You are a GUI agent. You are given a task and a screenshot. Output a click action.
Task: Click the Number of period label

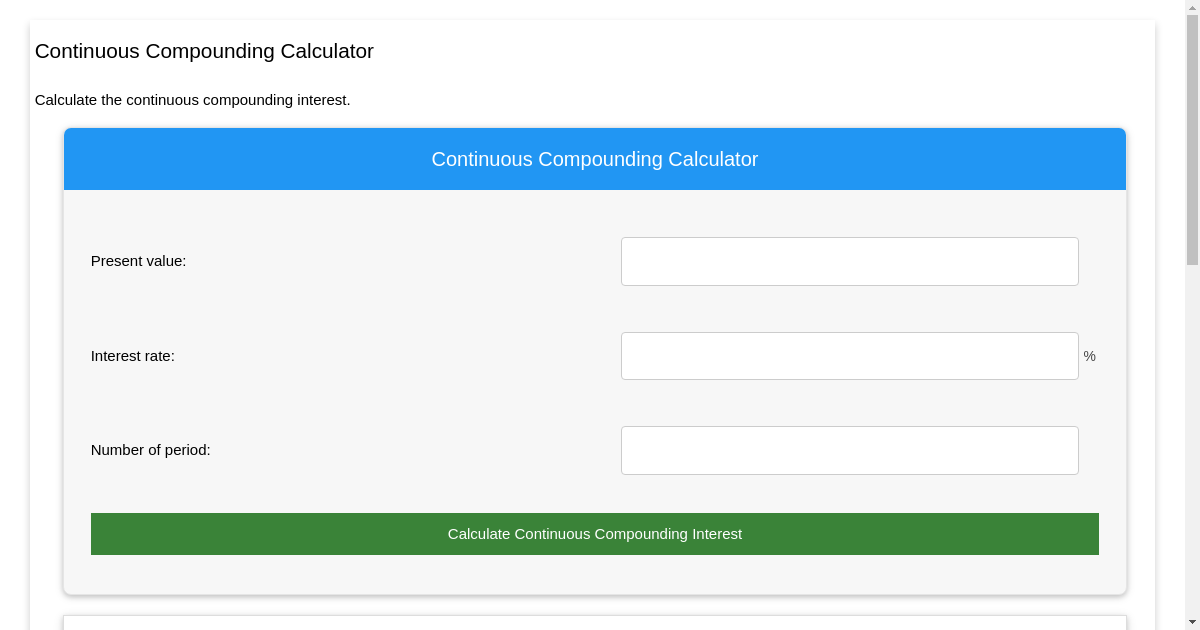150,450
